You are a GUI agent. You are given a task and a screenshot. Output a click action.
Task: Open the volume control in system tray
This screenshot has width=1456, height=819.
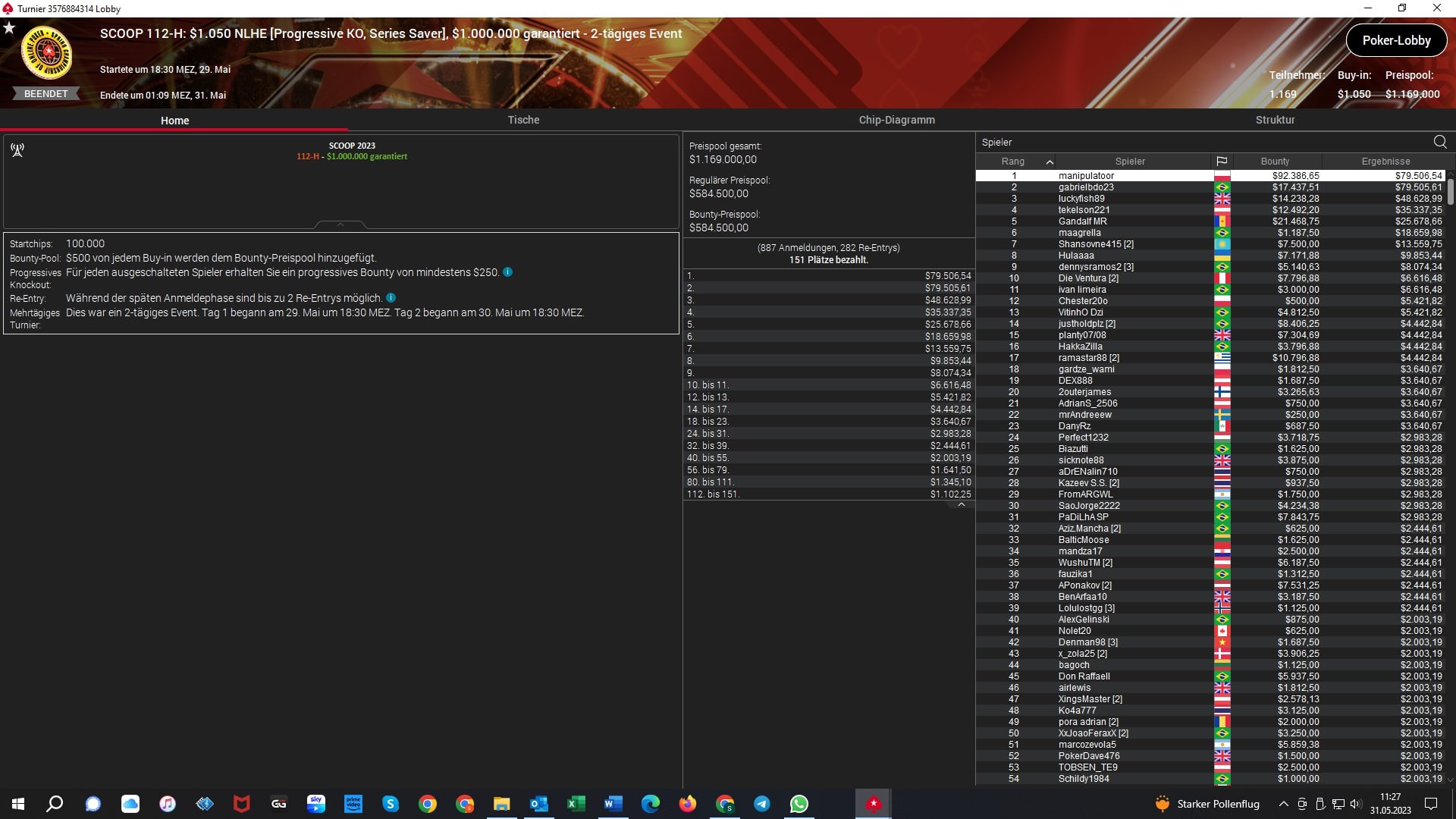click(1356, 804)
